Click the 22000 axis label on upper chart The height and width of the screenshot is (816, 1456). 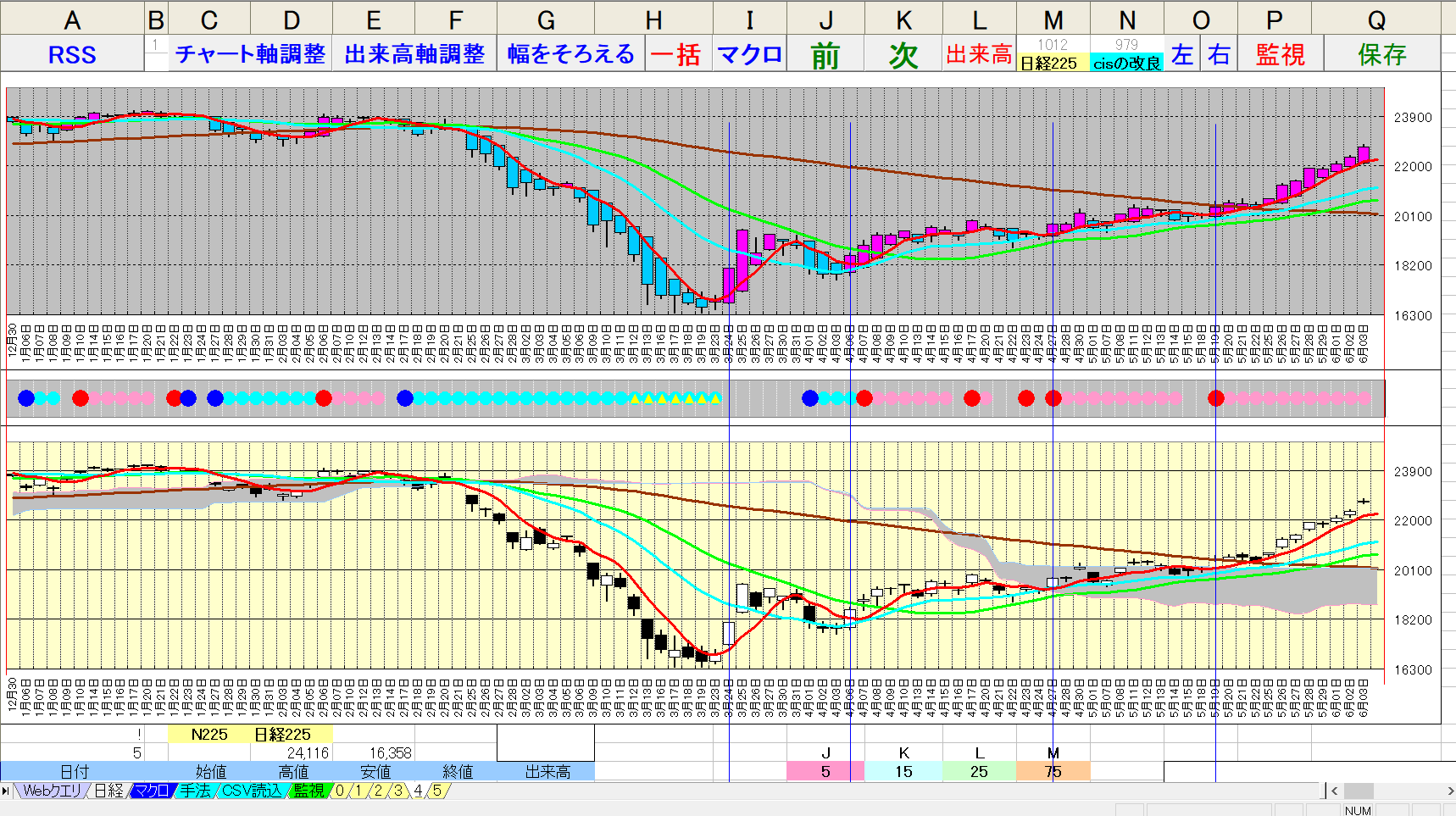coord(1413,166)
